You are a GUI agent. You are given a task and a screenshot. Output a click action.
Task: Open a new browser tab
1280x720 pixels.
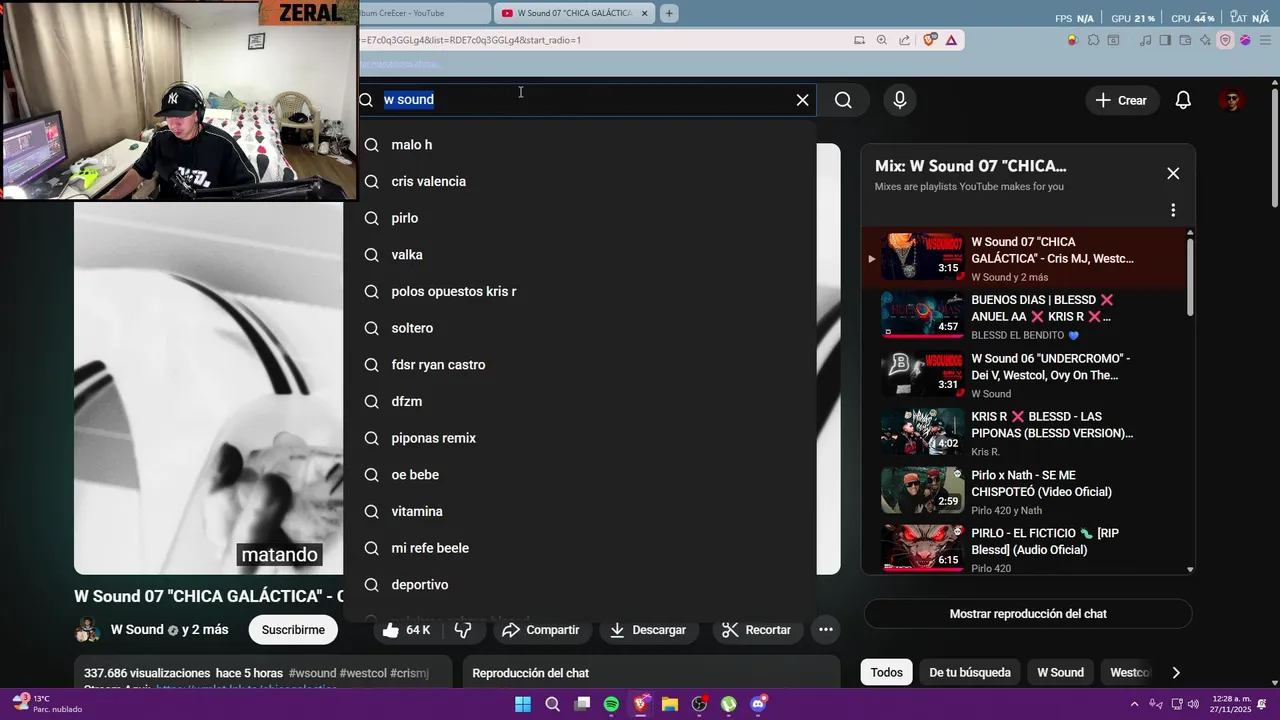click(669, 13)
